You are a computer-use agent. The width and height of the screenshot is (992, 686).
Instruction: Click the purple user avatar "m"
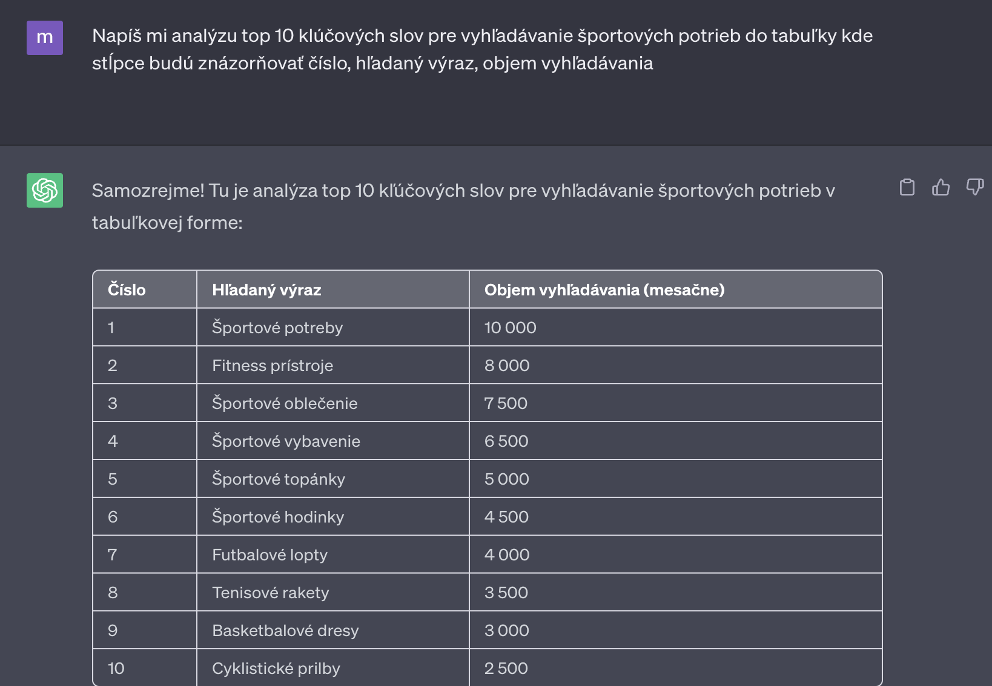45,37
